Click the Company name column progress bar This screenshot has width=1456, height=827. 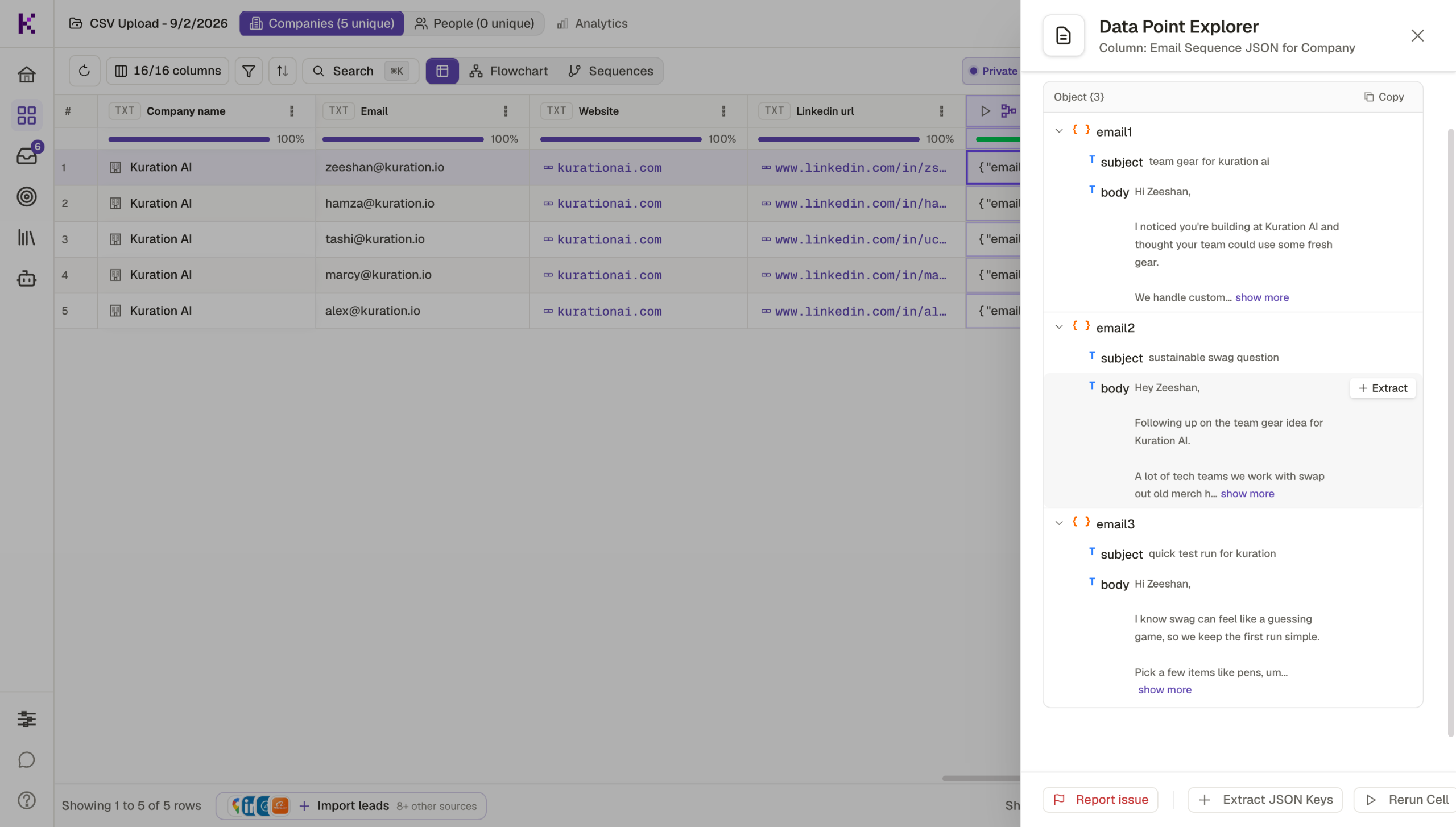point(189,139)
